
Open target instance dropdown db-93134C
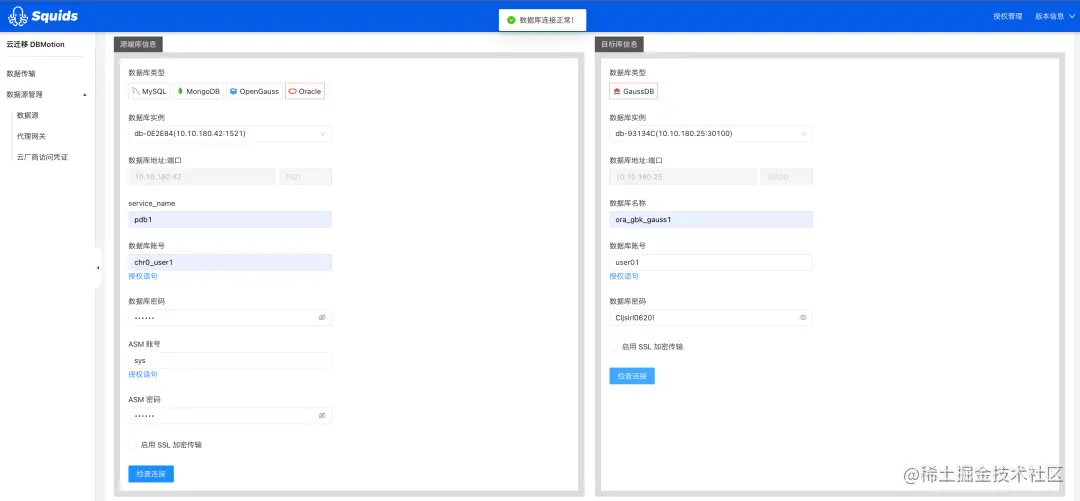click(x=711, y=134)
